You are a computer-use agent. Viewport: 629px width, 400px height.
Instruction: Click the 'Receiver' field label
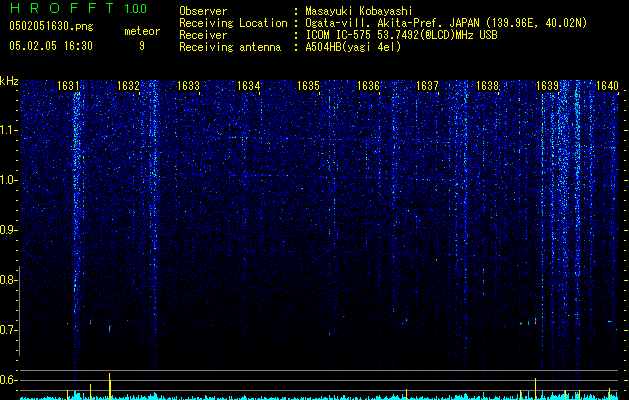tap(203, 35)
